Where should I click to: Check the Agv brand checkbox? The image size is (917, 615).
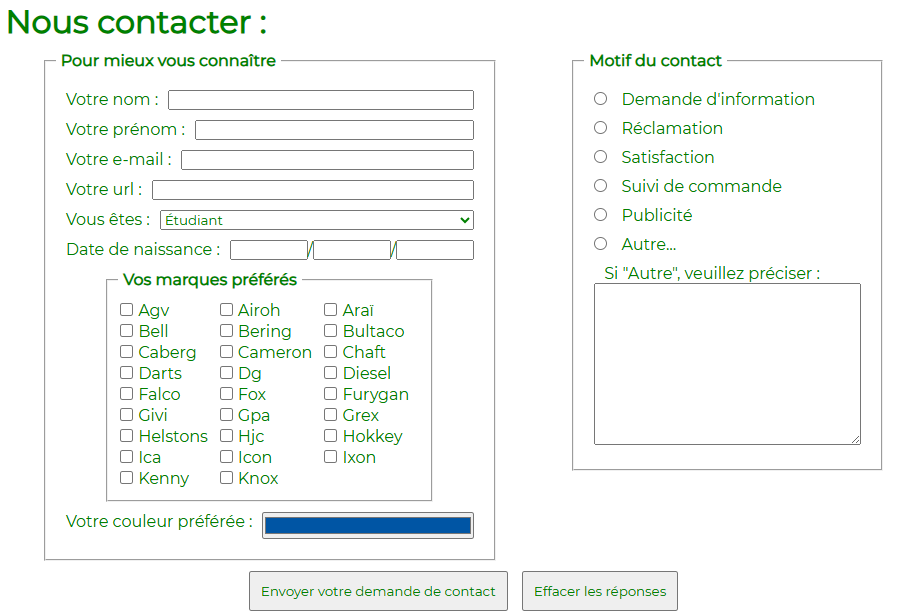(127, 310)
